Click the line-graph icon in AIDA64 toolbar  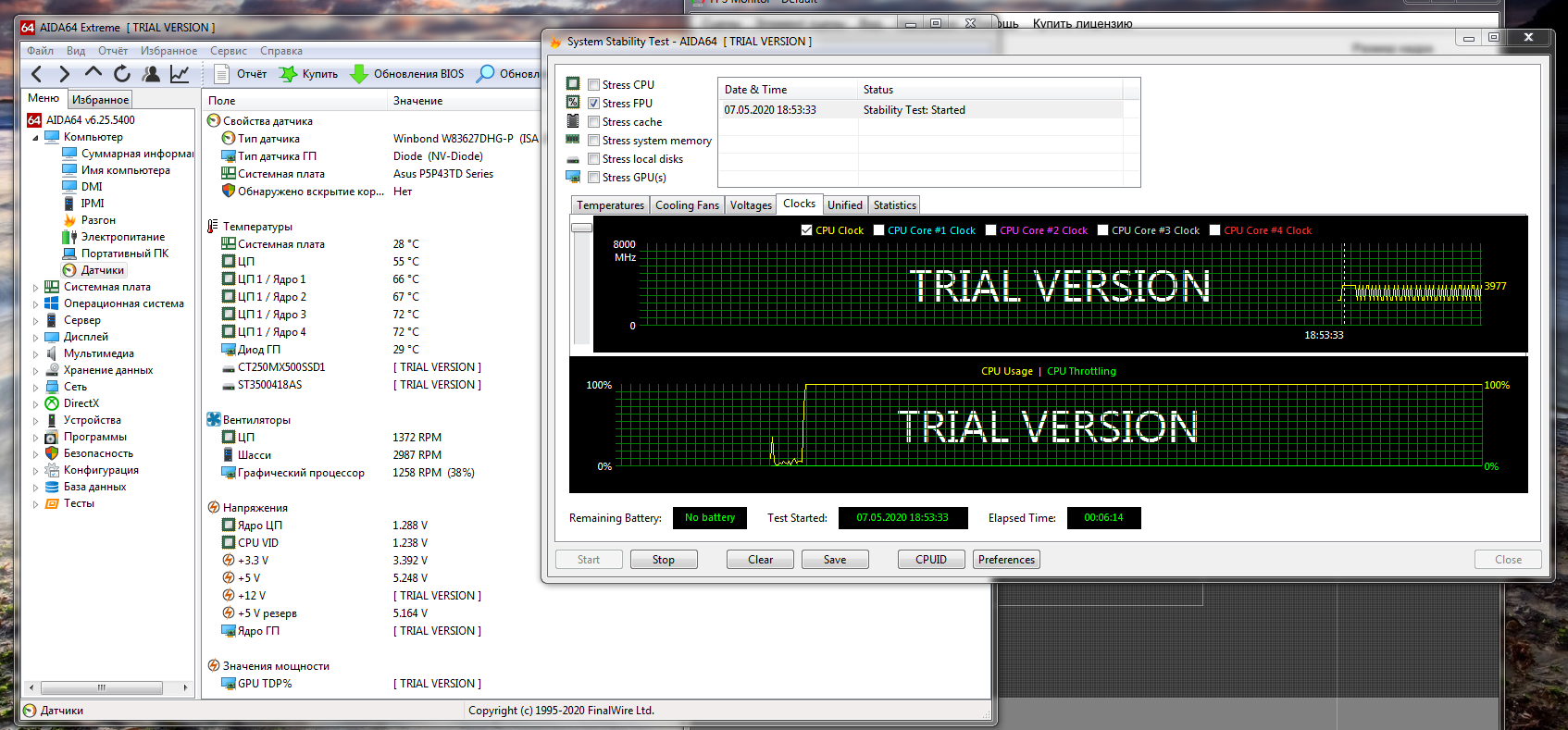click(x=180, y=74)
